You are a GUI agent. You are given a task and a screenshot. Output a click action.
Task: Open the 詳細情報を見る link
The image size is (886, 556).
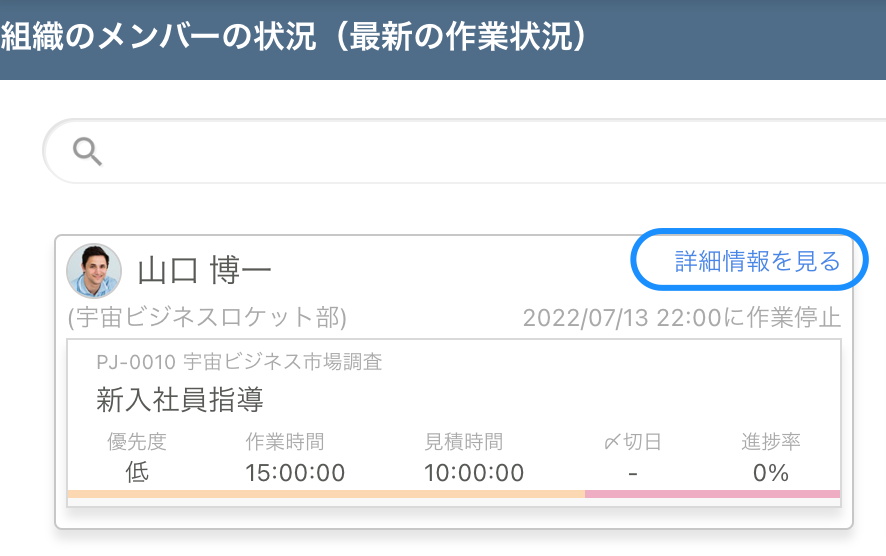point(757,262)
